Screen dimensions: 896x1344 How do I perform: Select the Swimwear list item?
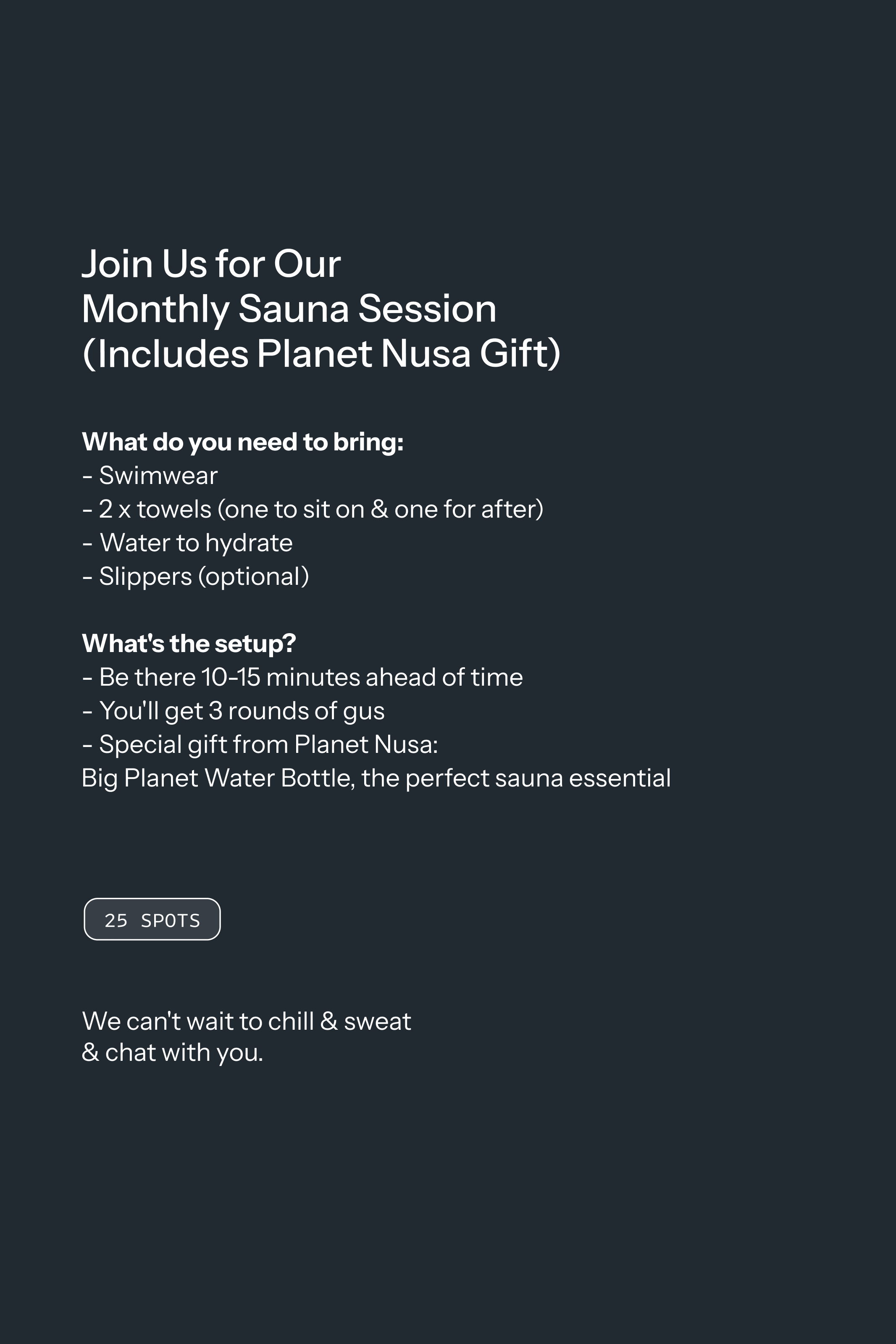point(150,476)
